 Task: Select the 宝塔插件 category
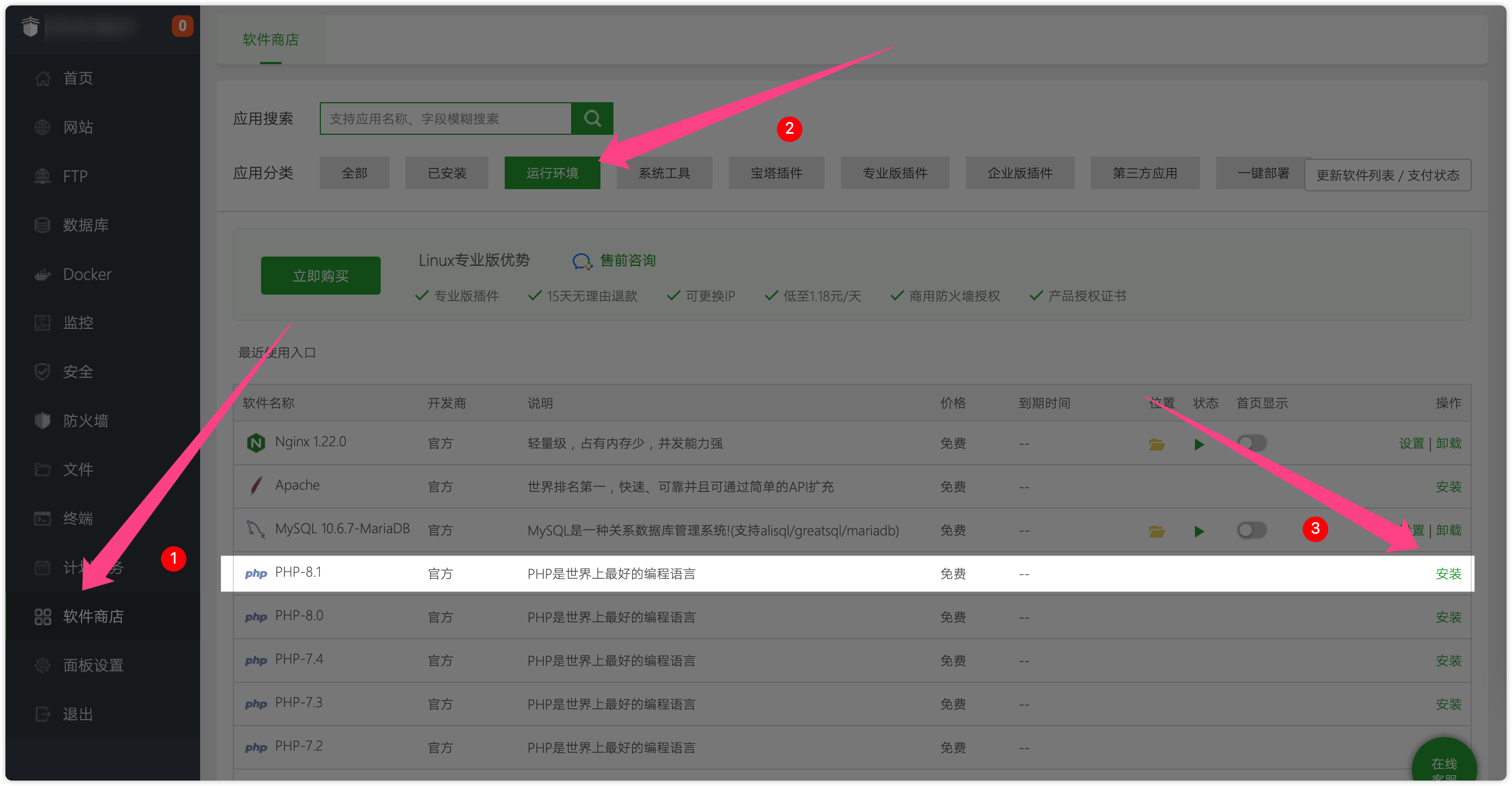coord(777,173)
